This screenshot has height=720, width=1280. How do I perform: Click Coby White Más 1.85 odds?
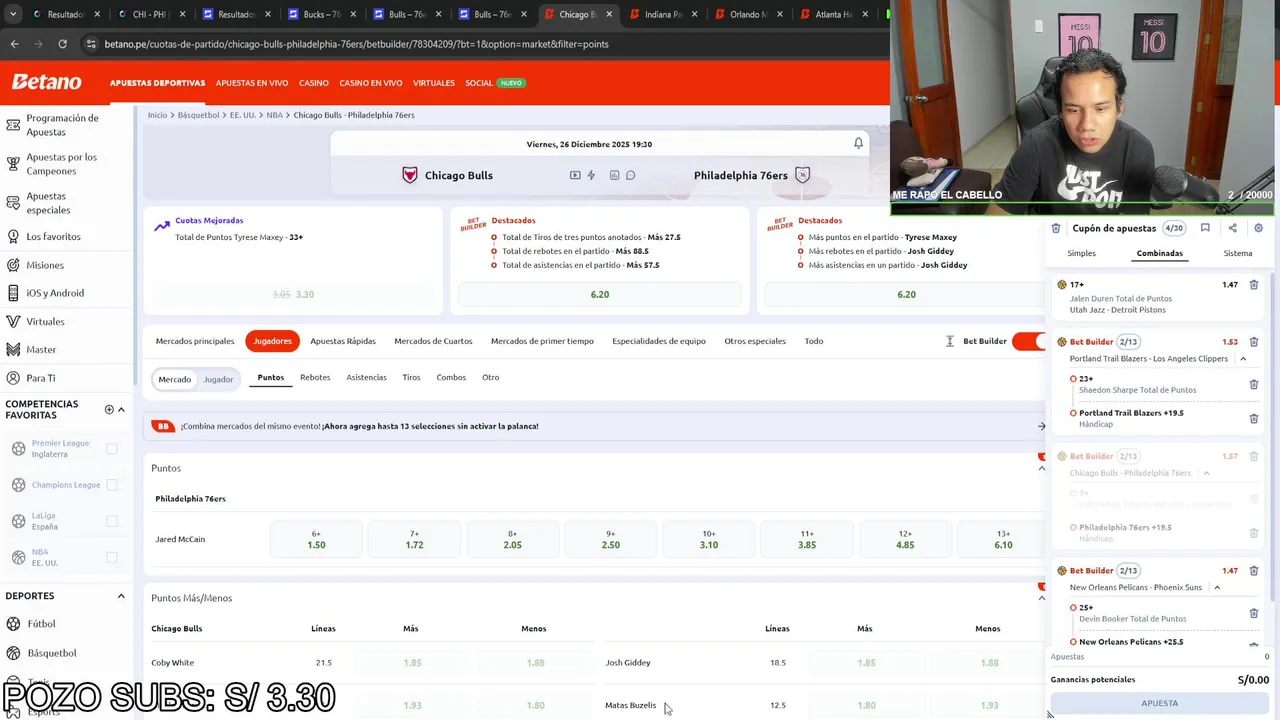412,662
